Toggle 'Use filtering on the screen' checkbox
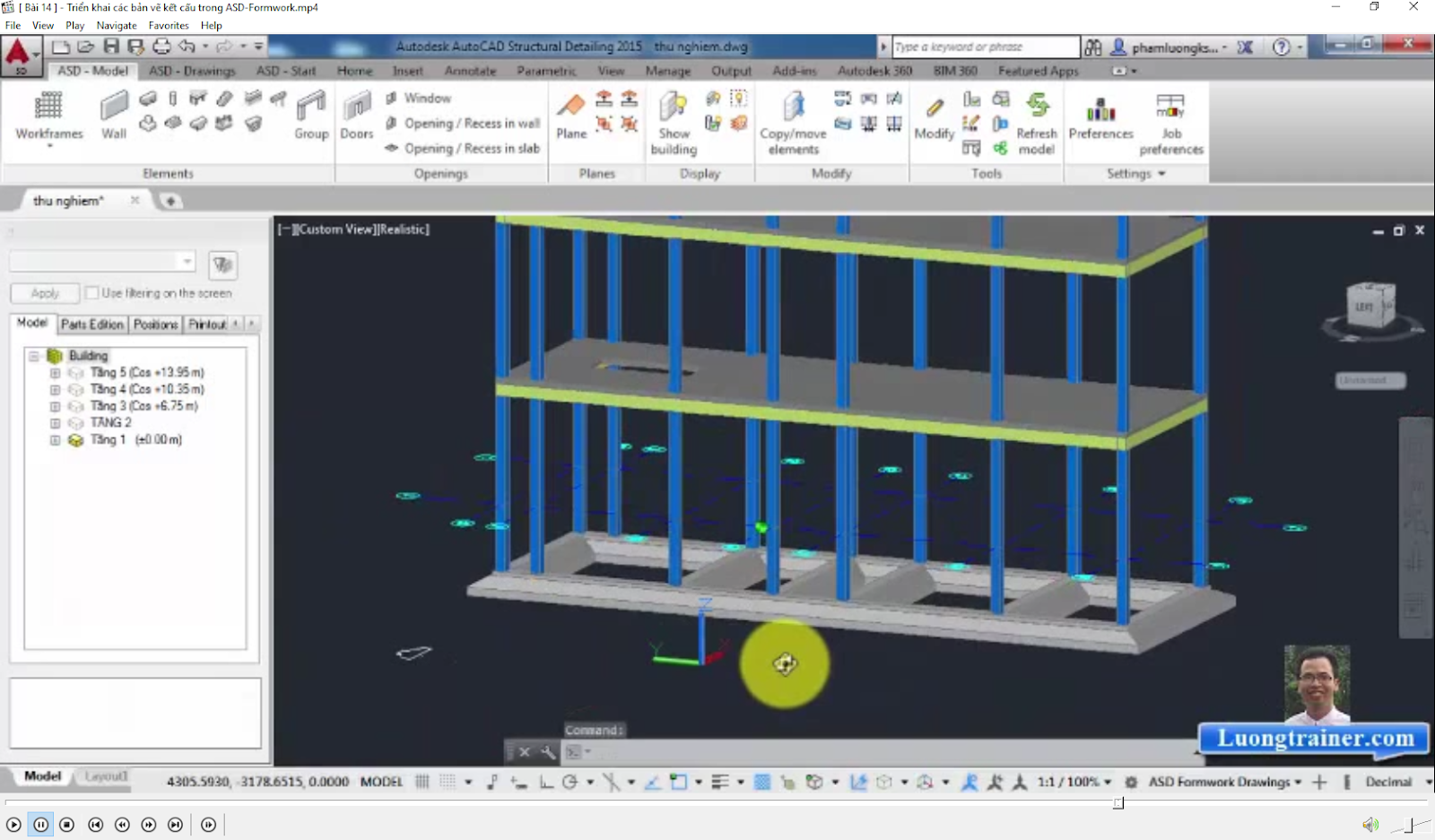This screenshot has height=840, width=1435. [93, 292]
